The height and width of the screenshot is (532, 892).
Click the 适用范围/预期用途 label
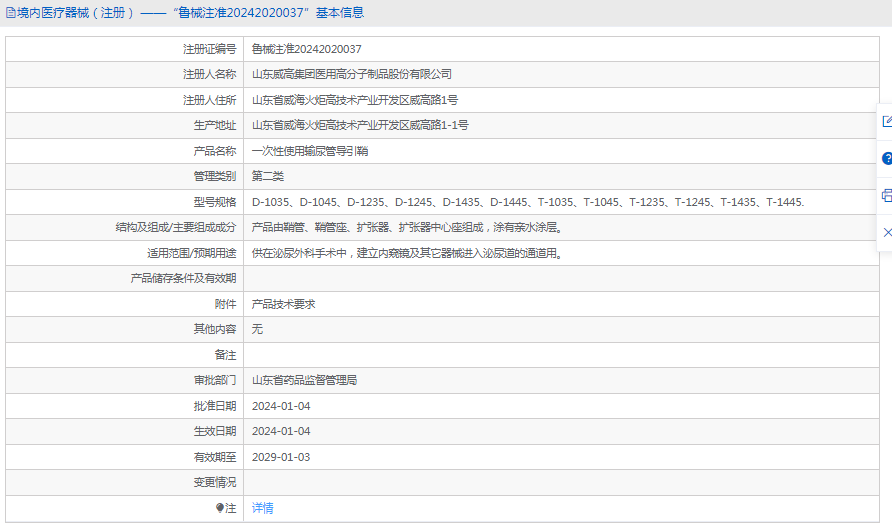(x=192, y=253)
